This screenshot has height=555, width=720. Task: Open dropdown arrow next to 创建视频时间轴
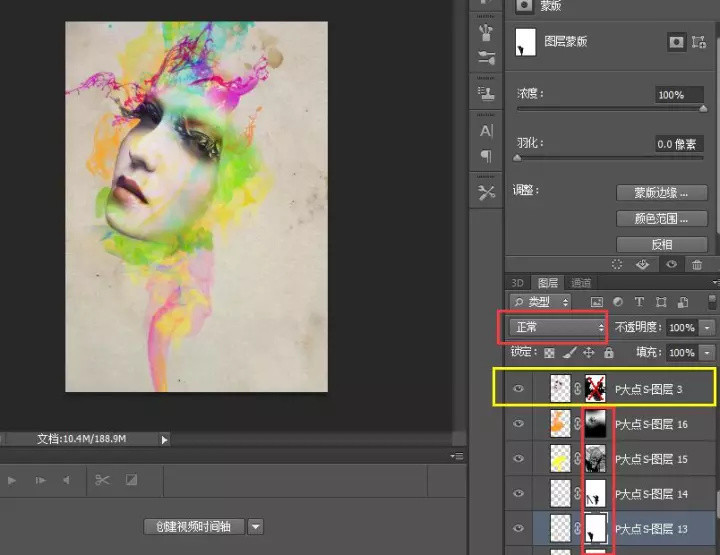pos(256,526)
